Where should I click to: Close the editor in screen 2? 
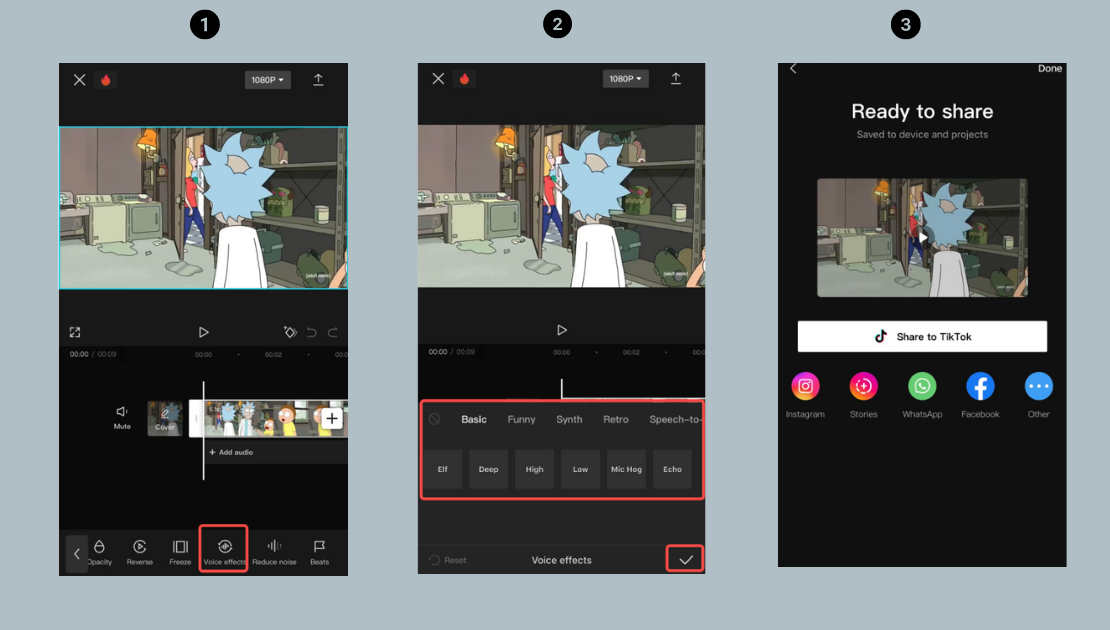pyautogui.click(x=438, y=79)
